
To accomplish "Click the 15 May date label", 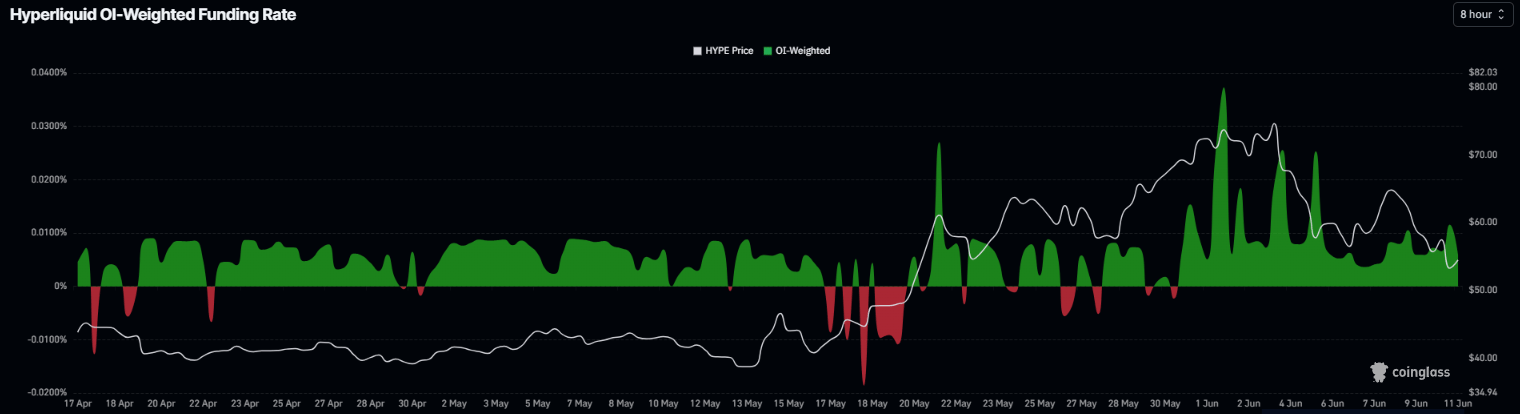I will [787, 403].
